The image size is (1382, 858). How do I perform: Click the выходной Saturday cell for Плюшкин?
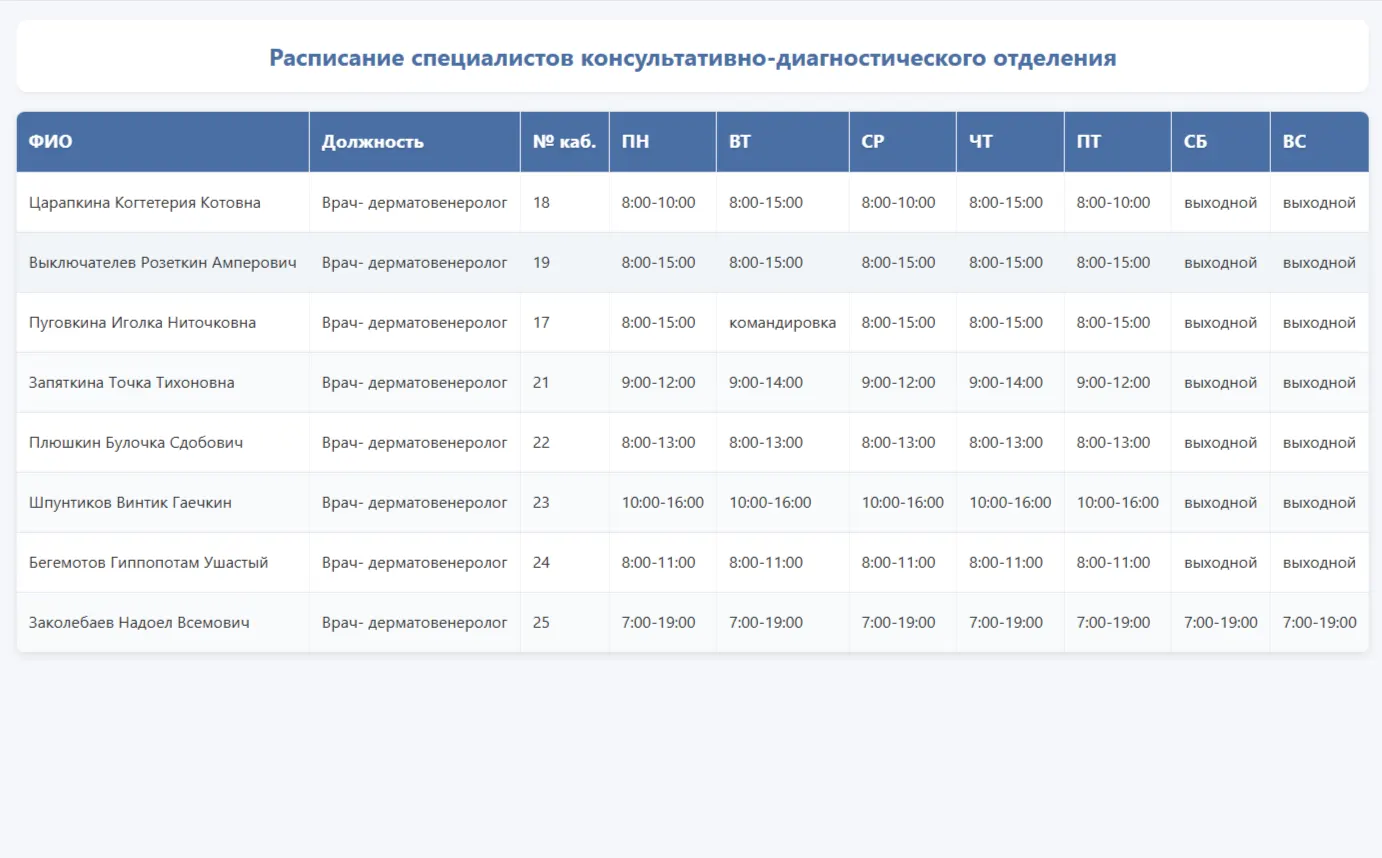click(1219, 442)
